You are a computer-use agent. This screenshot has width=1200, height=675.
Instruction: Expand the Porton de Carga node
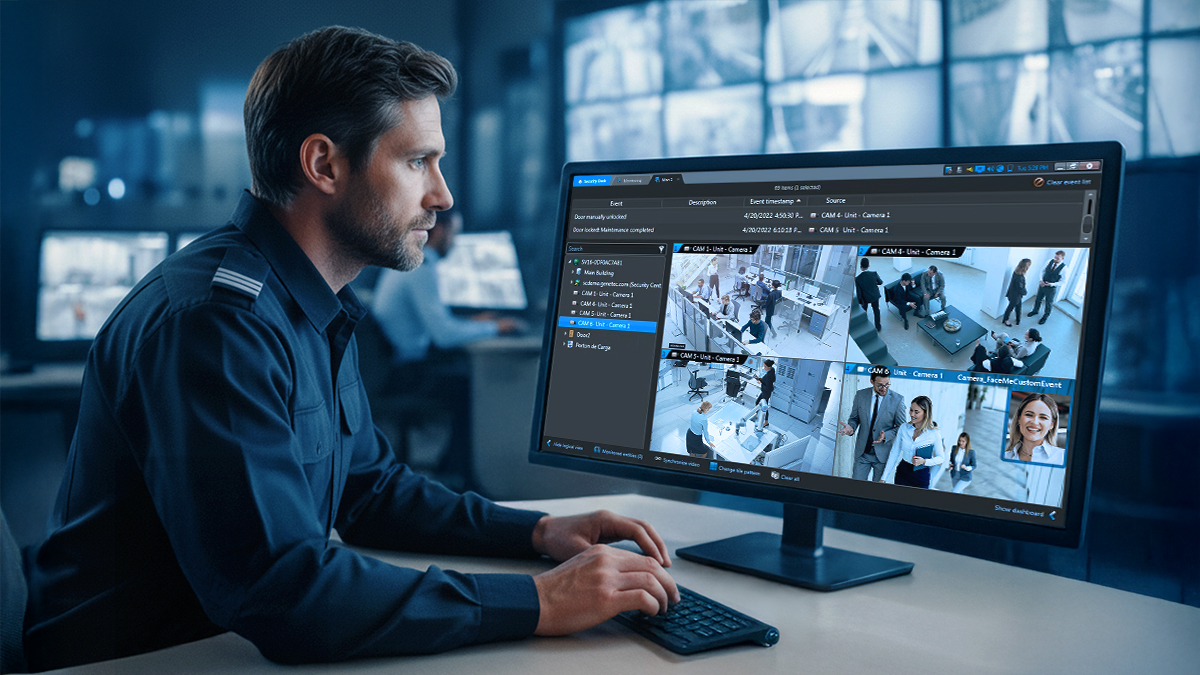(x=564, y=345)
